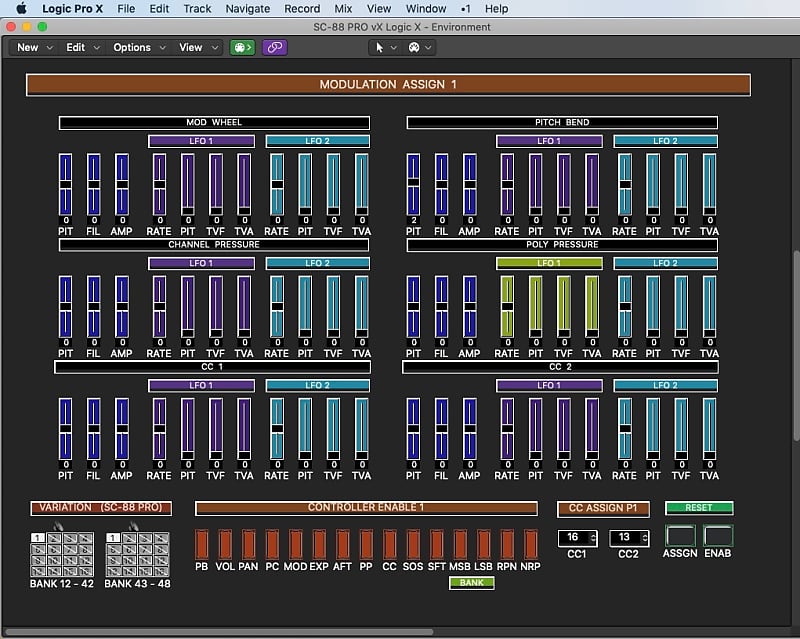
Task: Open the File menu
Action: (x=126, y=9)
